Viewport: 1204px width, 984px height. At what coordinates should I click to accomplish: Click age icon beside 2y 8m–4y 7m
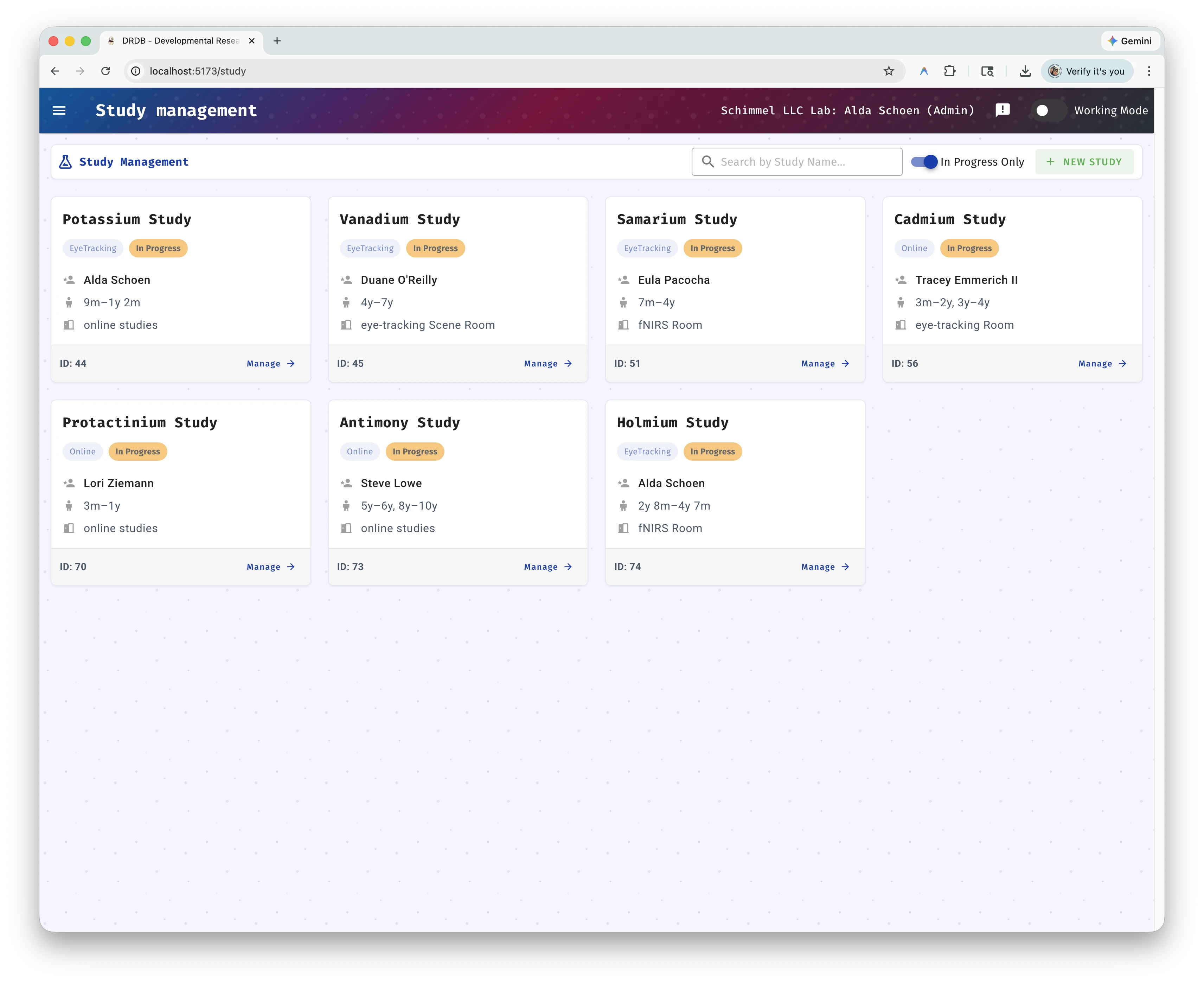623,506
